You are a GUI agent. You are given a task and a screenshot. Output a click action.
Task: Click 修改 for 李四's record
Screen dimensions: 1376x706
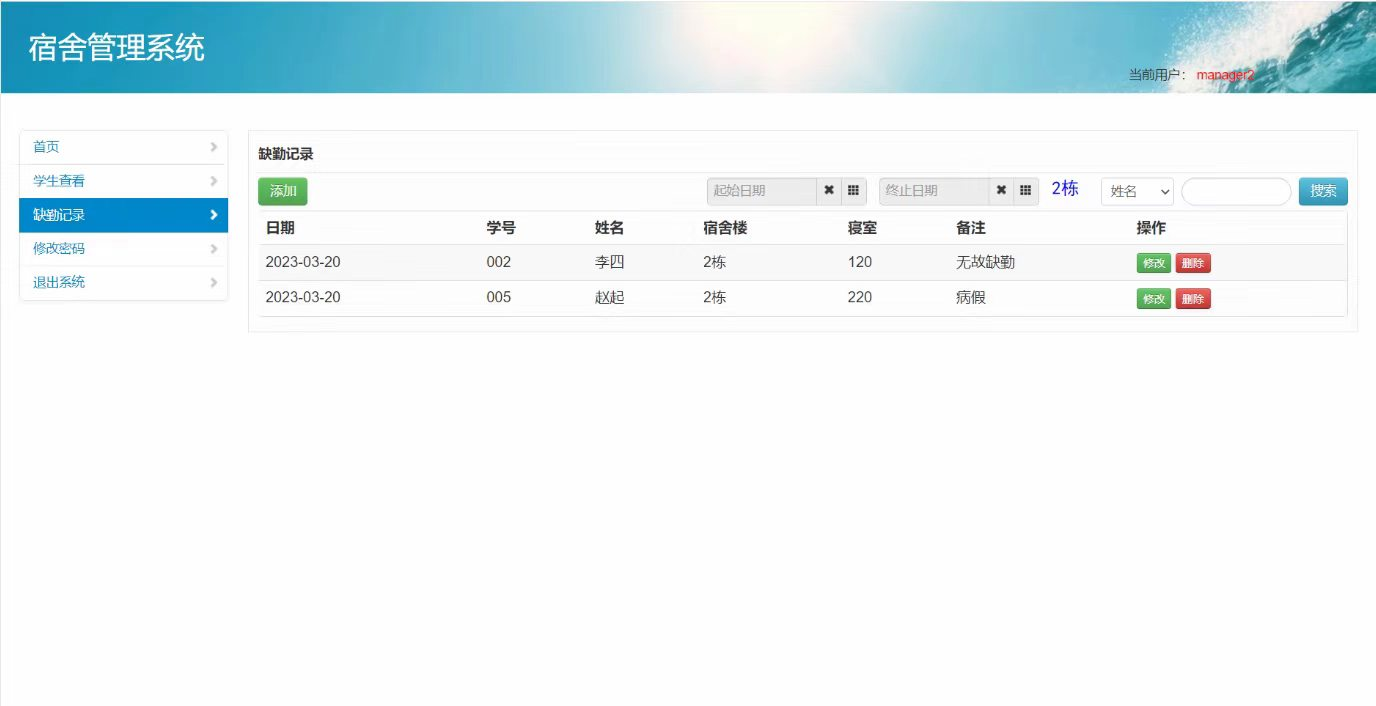(1153, 263)
